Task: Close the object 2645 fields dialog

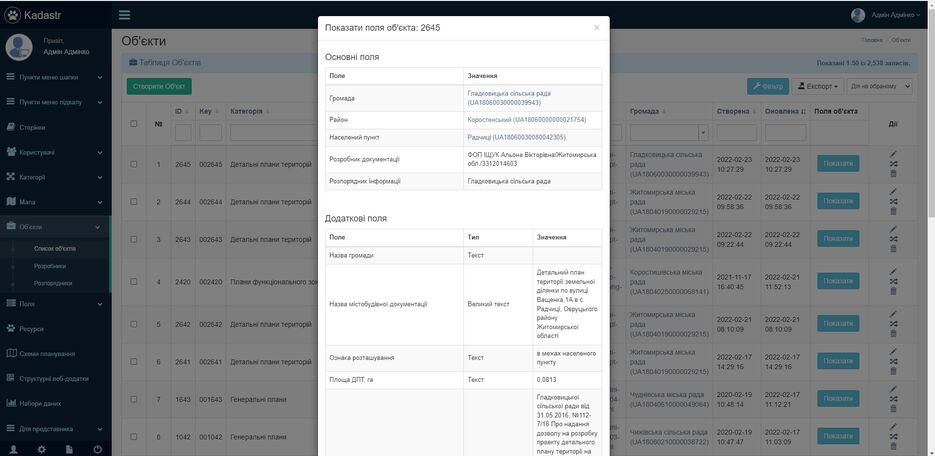Action: click(x=596, y=27)
